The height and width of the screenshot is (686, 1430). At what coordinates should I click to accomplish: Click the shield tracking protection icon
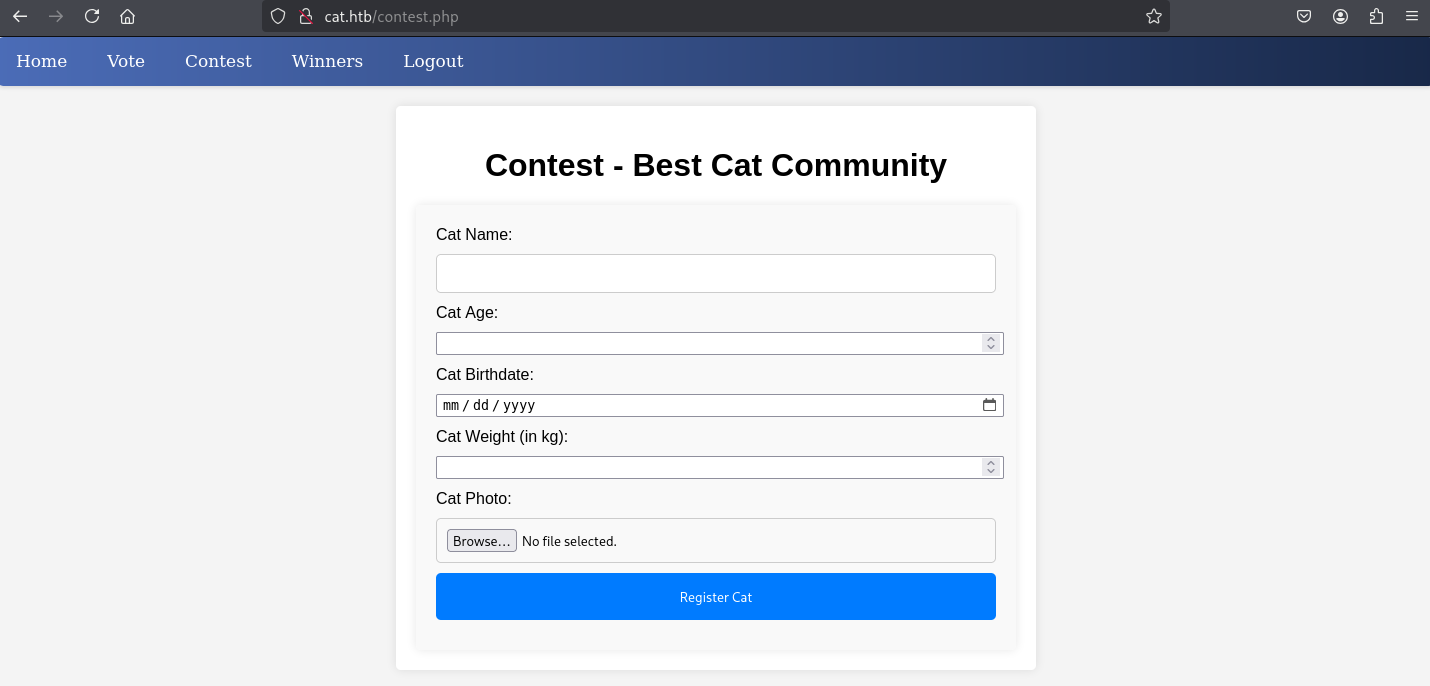point(279,16)
